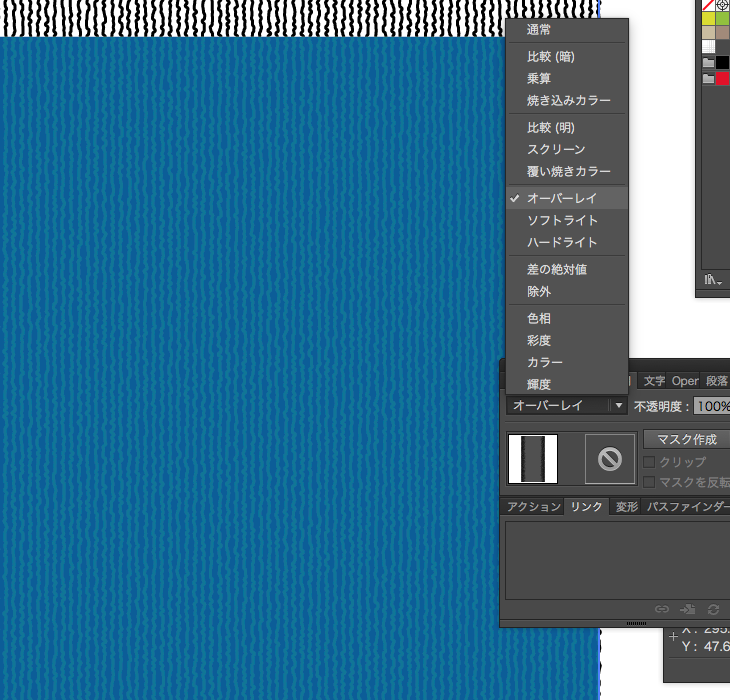The image size is (730, 700).
Task: Click the Links panel empty list area
Action: point(617,560)
